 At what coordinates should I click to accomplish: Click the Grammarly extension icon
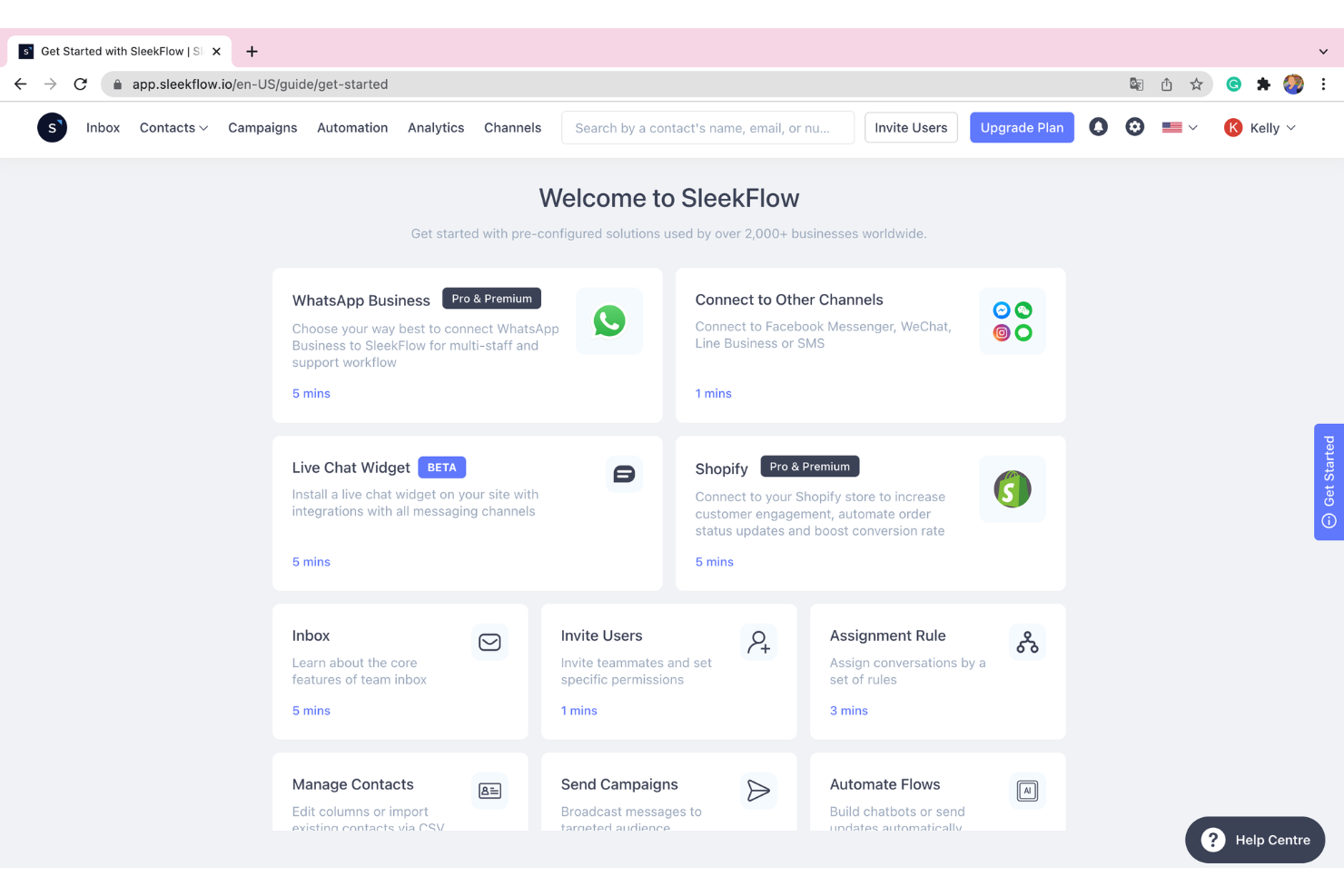[x=1233, y=84]
